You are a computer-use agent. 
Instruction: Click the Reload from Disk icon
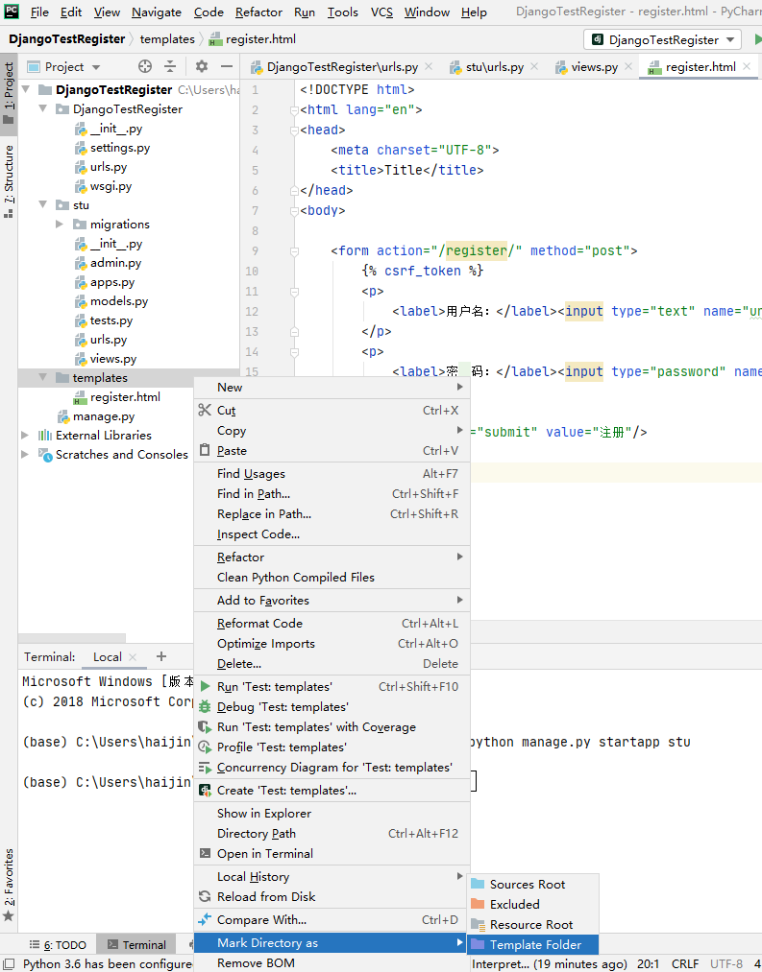(205, 897)
